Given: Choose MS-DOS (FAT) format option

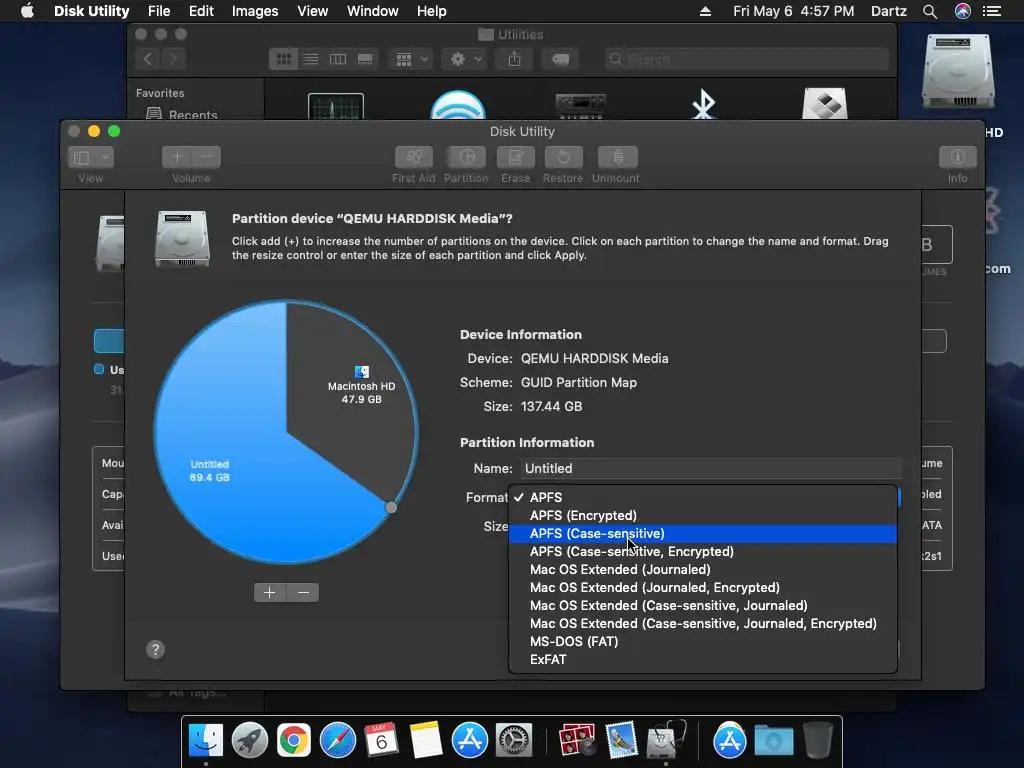Looking at the screenshot, I should [703, 641].
